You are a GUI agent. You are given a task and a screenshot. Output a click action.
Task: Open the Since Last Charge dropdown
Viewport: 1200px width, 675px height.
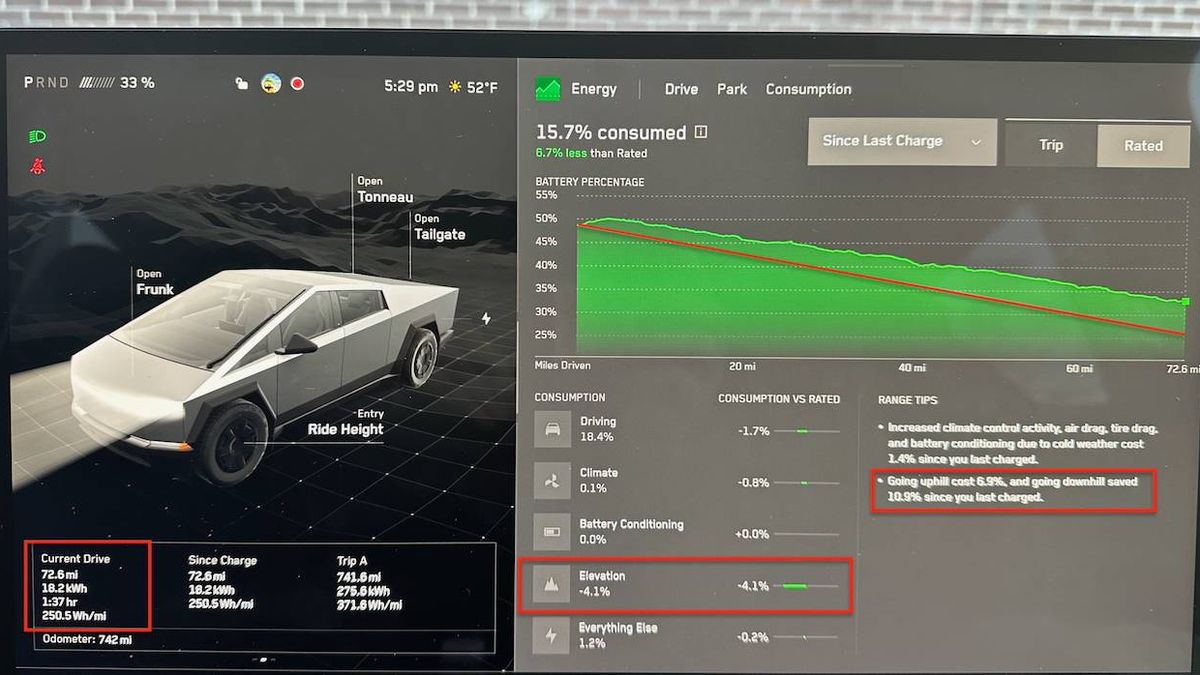click(900, 141)
